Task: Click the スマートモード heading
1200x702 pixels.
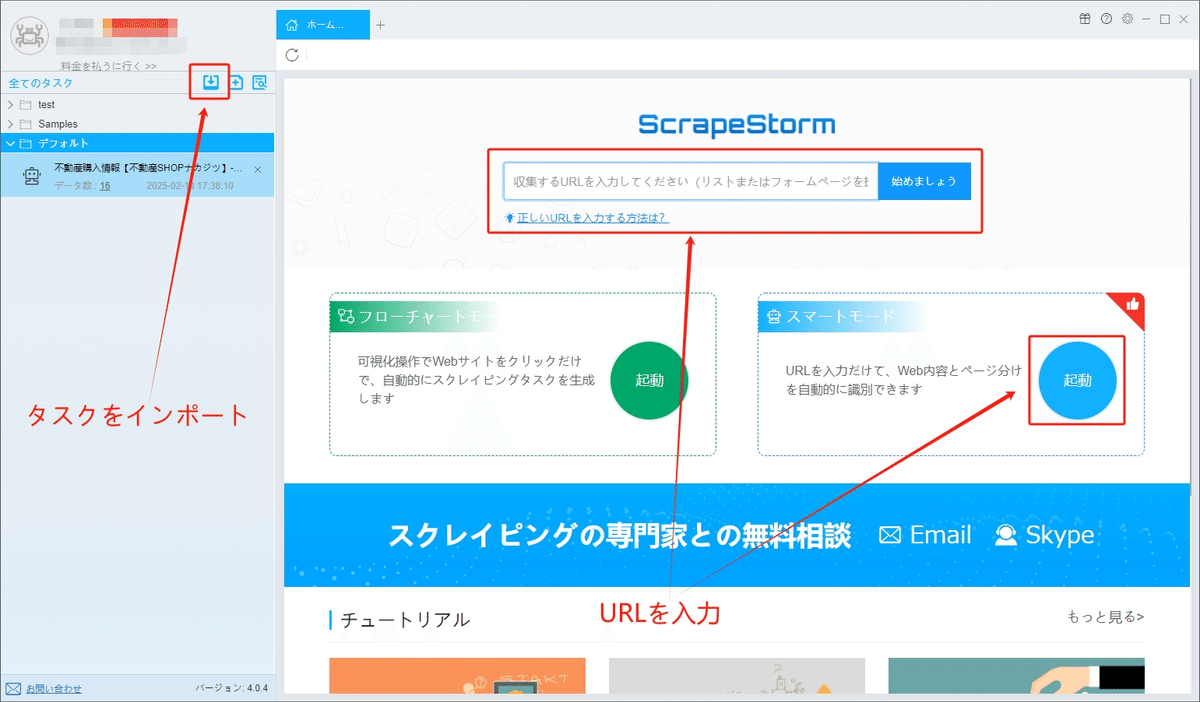Action: pos(840,316)
